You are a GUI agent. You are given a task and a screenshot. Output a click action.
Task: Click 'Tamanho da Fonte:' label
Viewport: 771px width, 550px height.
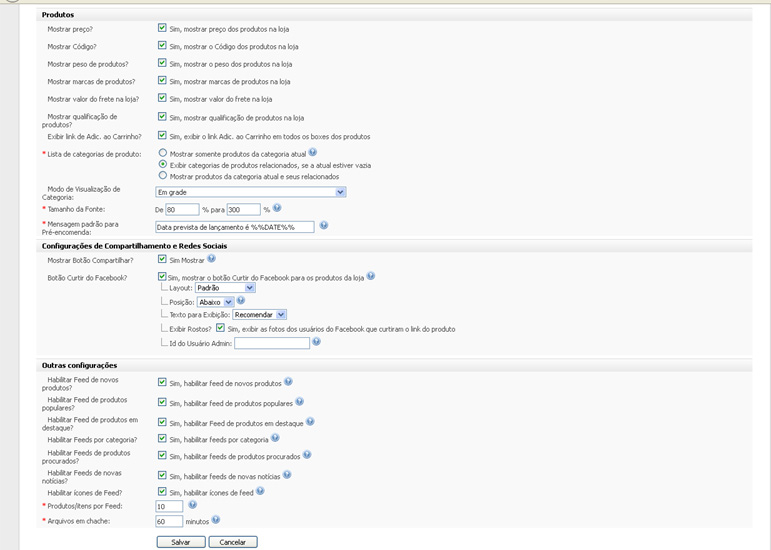(76, 209)
